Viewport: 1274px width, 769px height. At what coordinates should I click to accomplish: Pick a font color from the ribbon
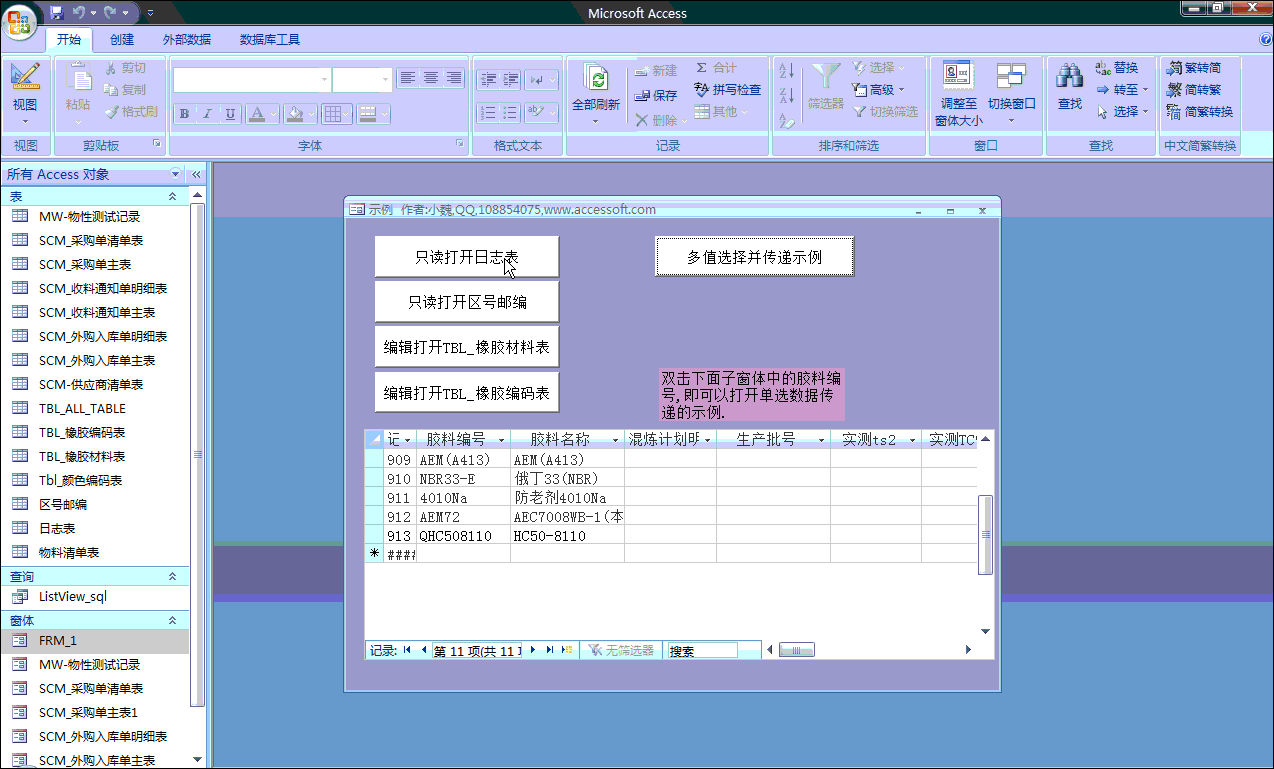point(257,114)
